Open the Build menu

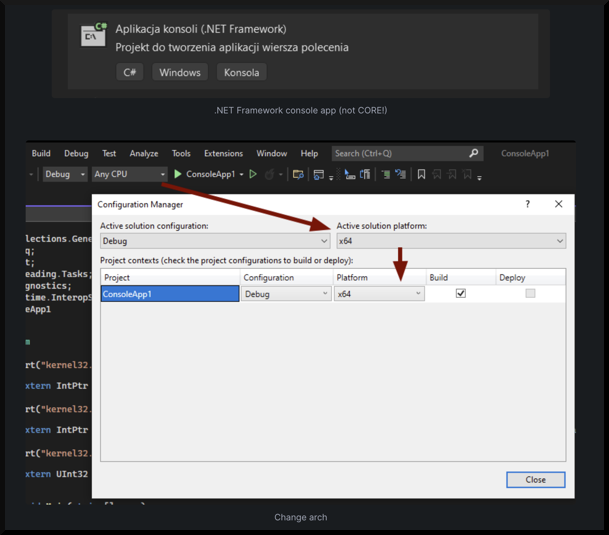tap(41, 153)
